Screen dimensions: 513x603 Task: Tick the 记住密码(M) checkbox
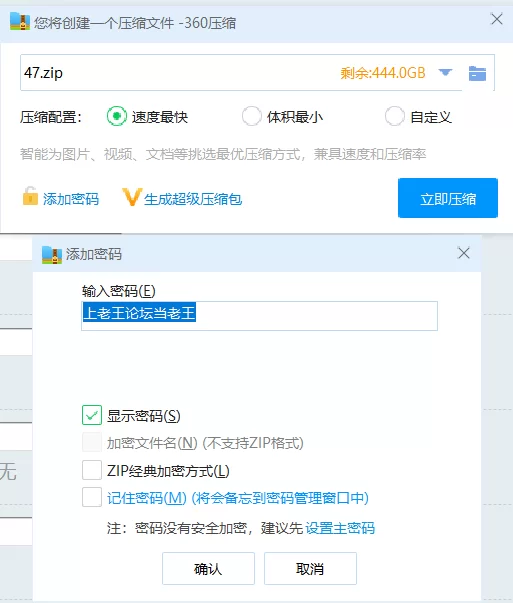click(x=92, y=497)
